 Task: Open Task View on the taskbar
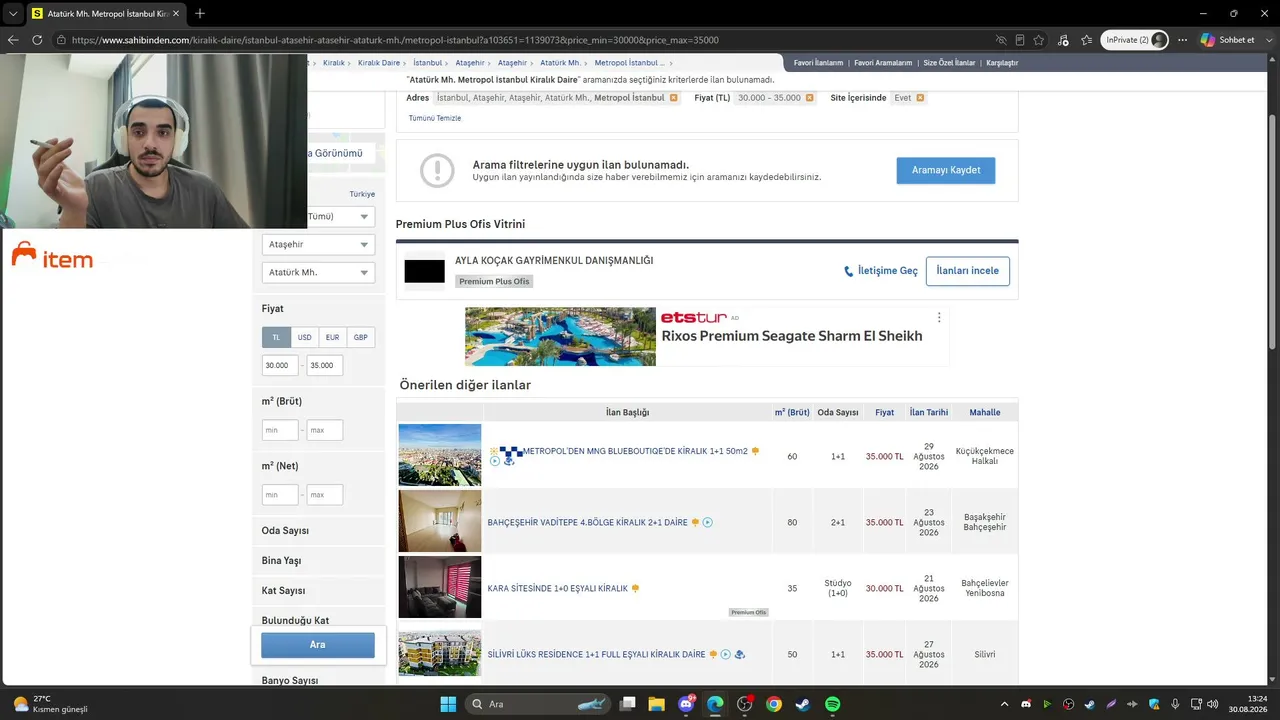click(627, 704)
